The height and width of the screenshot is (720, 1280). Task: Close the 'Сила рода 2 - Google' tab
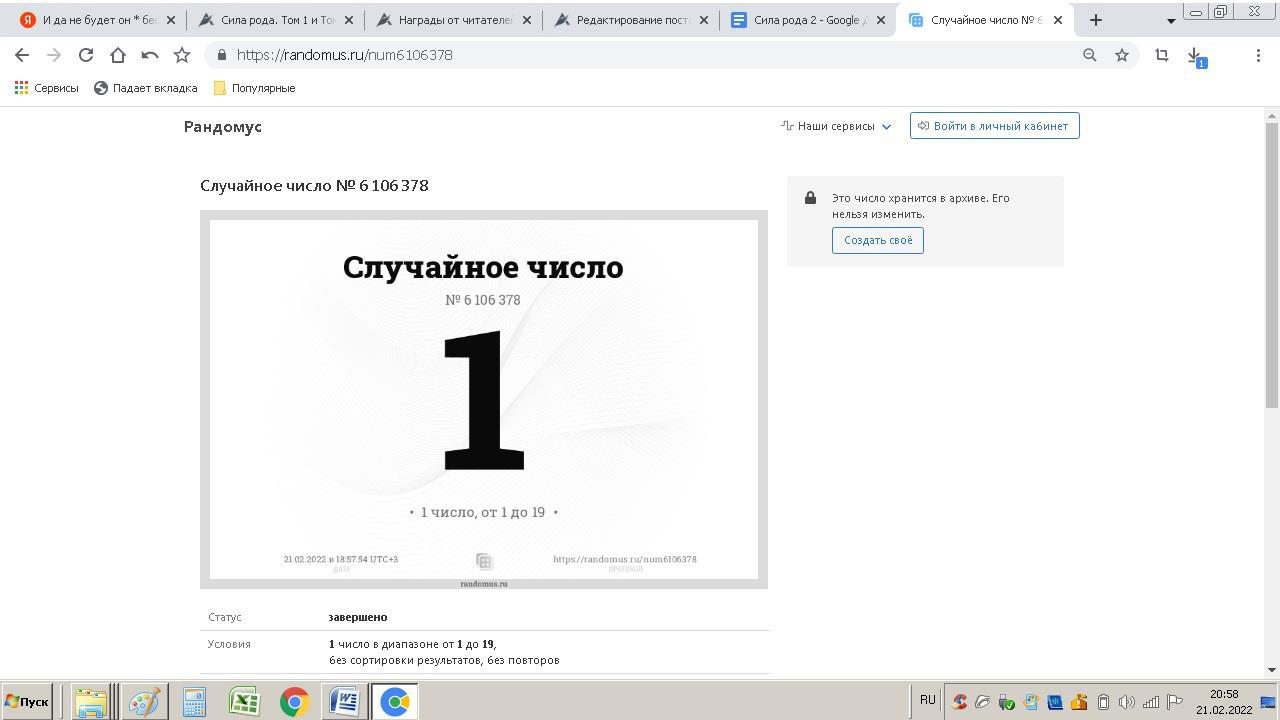(x=881, y=20)
